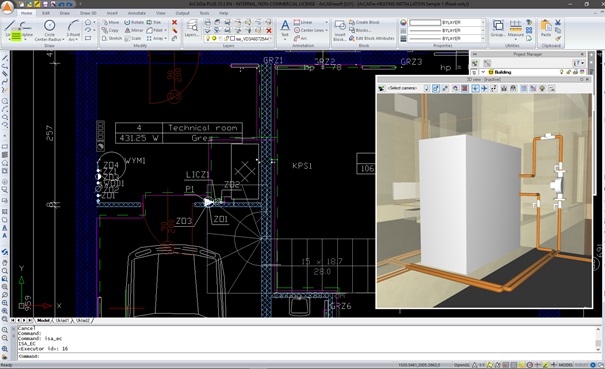Switch to the Uklad1 layout tab
605x369 pixels.
(x=62, y=320)
